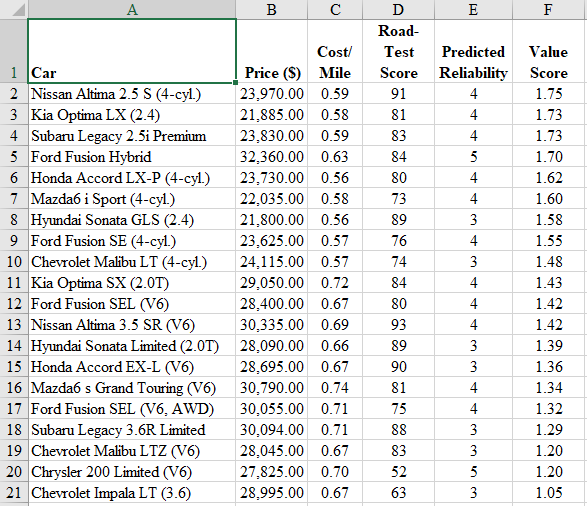Select cell 'Nissan Altima 3.5 SR (V6)'
Viewport: 587px width, 506px height.
(x=132, y=324)
